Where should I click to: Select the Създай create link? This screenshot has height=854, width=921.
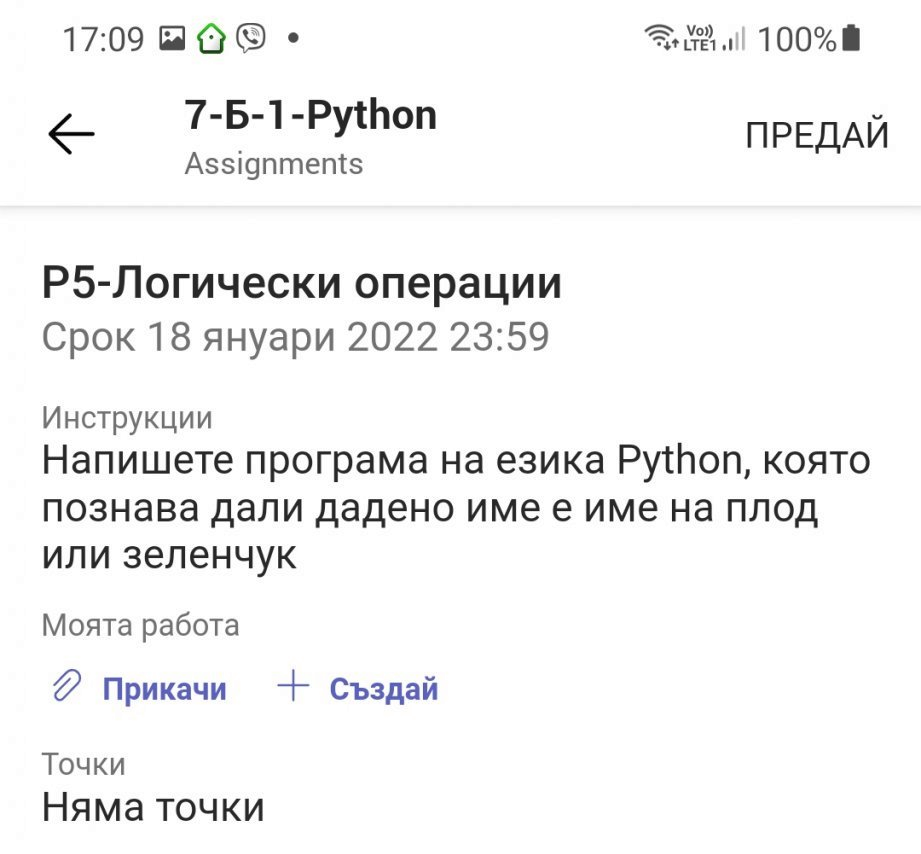click(x=383, y=689)
